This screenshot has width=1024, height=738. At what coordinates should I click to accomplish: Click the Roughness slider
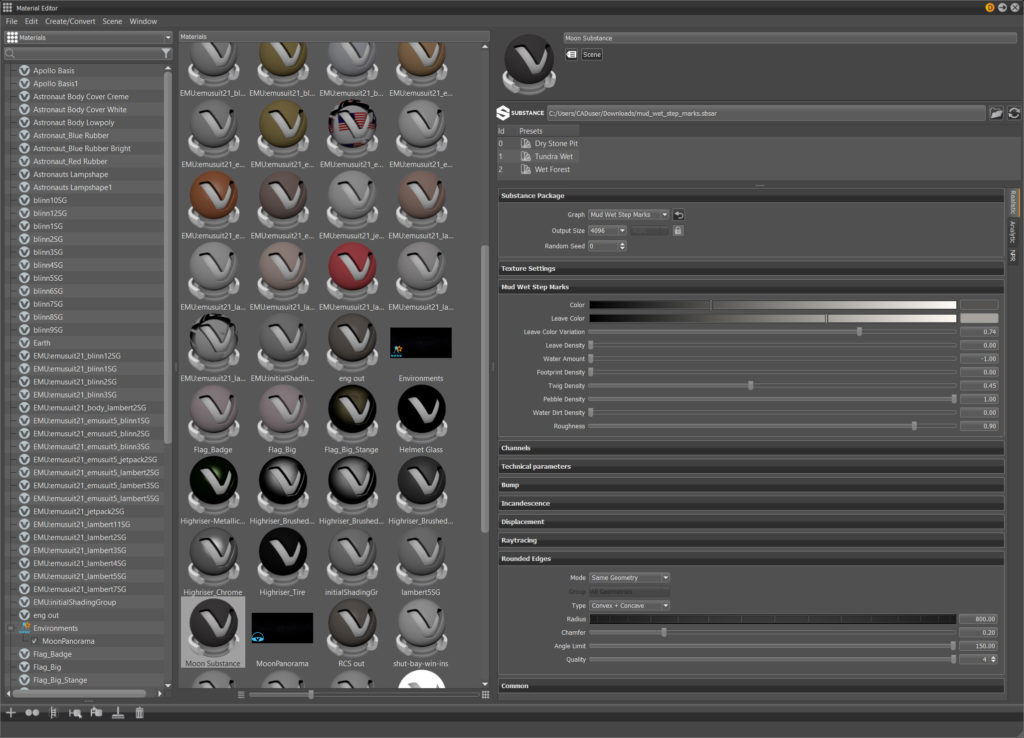click(773, 426)
